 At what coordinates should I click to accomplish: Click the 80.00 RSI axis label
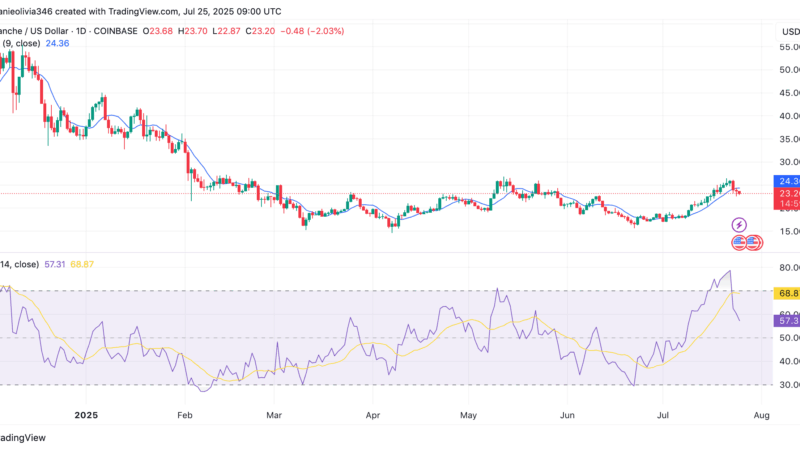(789, 267)
